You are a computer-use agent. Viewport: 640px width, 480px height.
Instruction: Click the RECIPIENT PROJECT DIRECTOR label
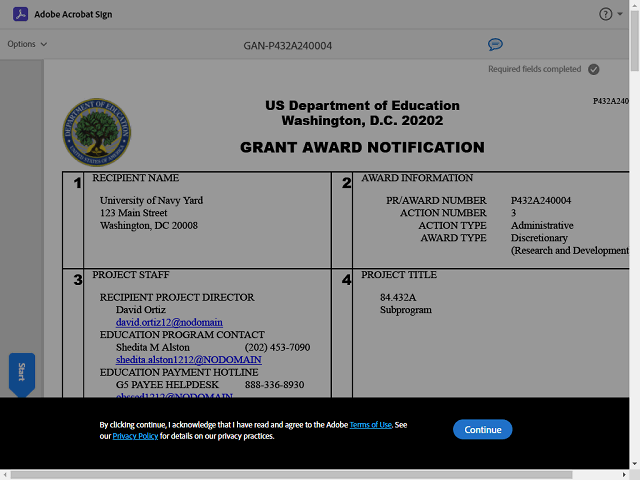pyautogui.click(x=177, y=297)
